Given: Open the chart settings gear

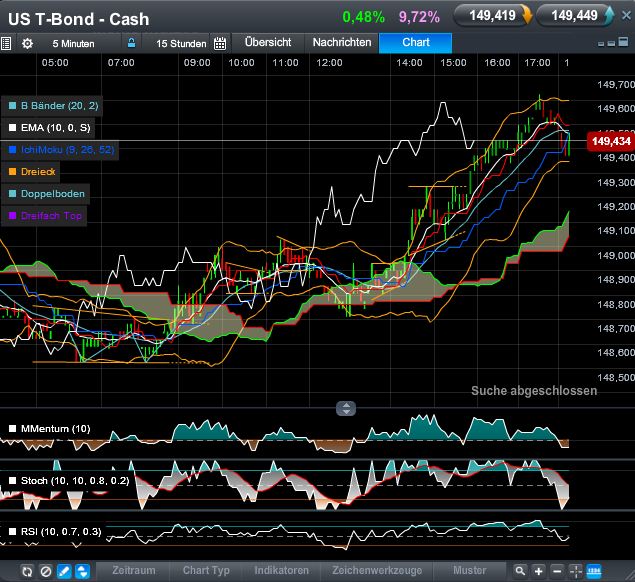Looking at the screenshot, I should pos(27,43).
